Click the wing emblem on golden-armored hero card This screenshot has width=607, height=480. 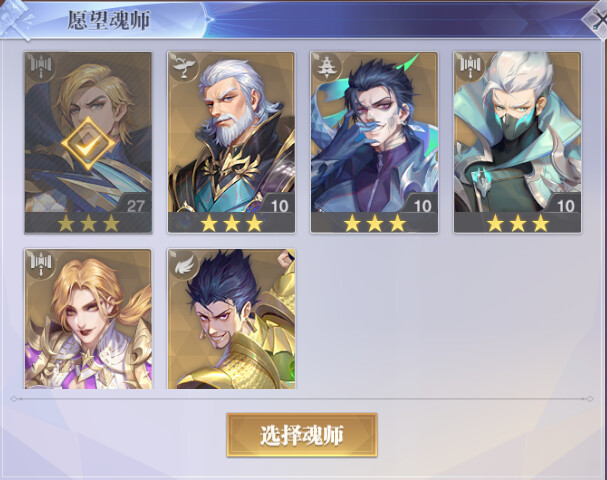pyautogui.click(x=184, y=263)
